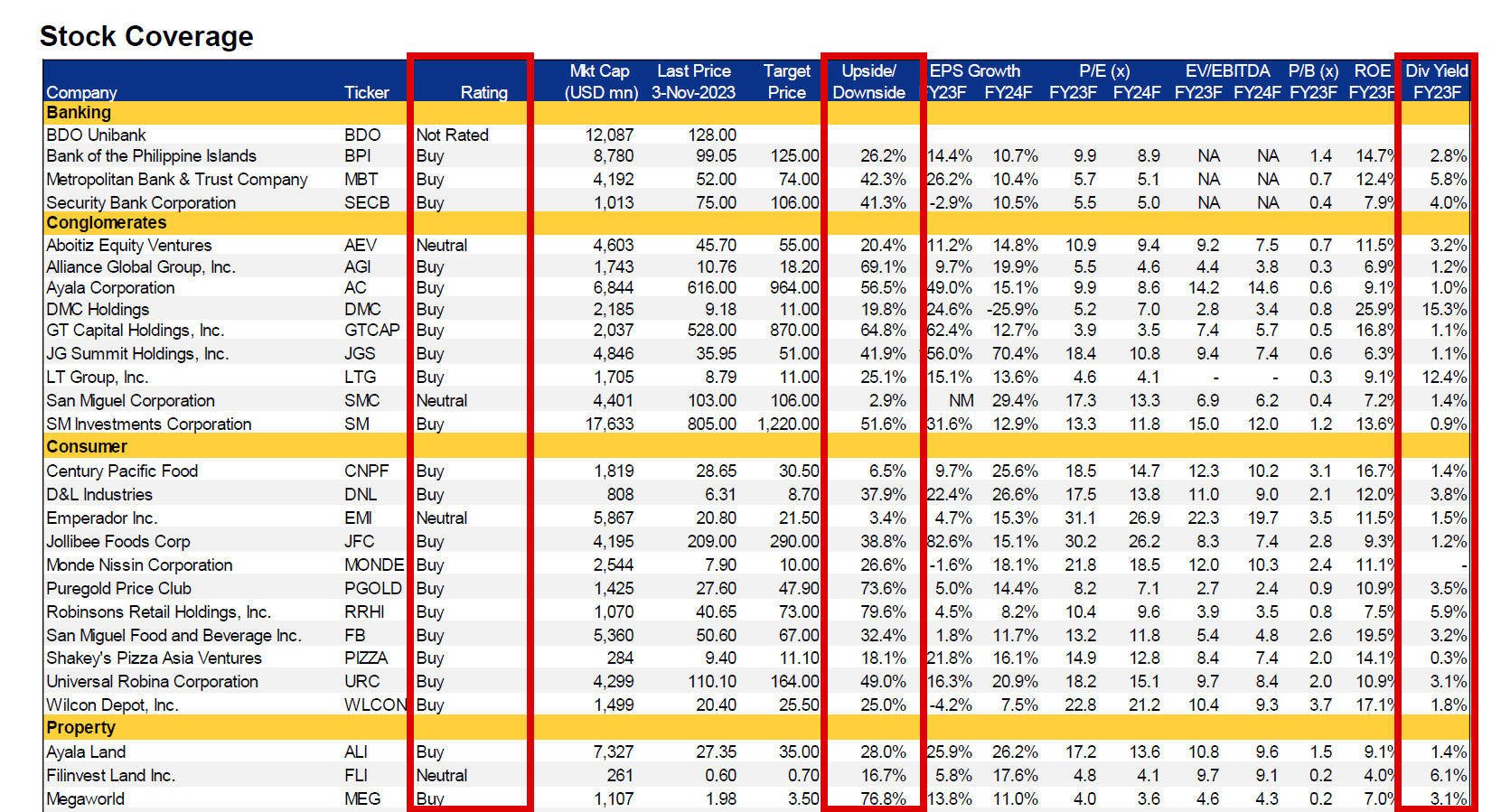Click Shakey's Pizza Asia Ventures name

(x=154, y=658)
